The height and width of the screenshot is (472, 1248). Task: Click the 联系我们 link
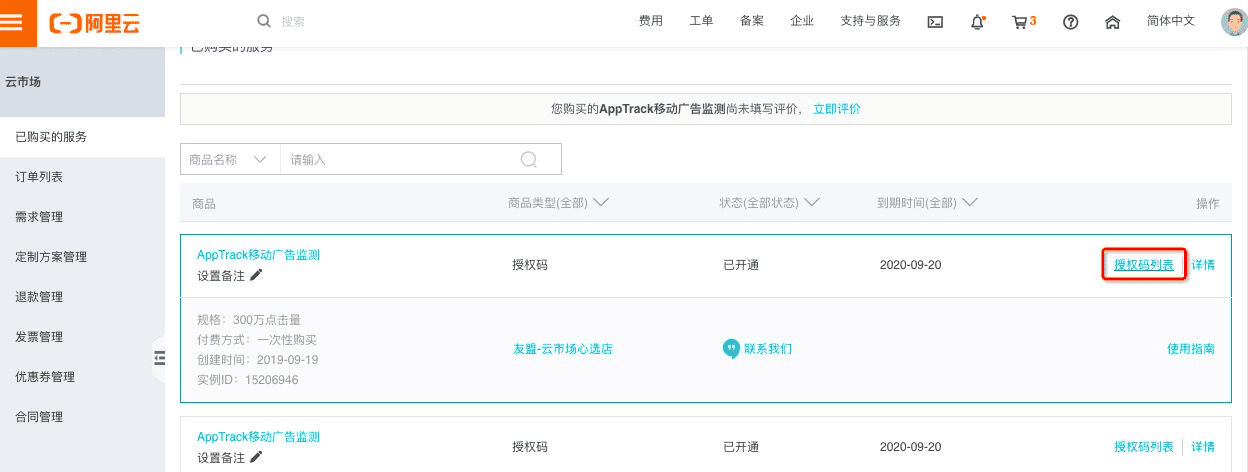pos(768,349)
